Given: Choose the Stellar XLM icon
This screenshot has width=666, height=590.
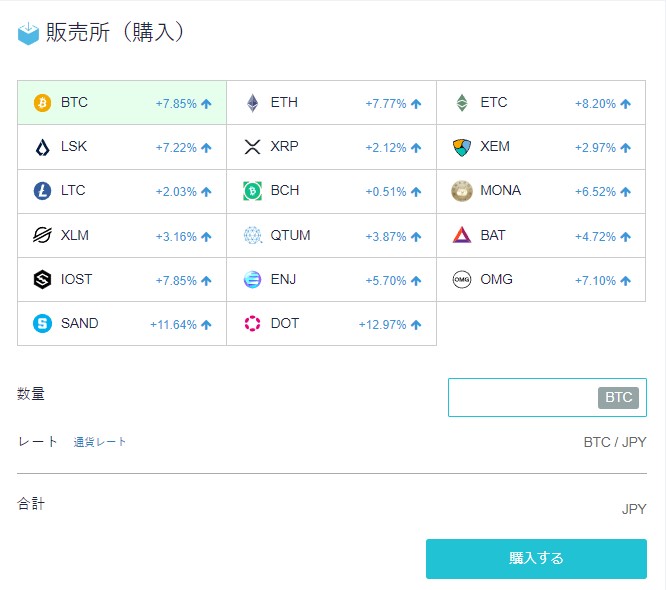Looking at the screenshot, I should pyautogui.click(x=42, y=235).
